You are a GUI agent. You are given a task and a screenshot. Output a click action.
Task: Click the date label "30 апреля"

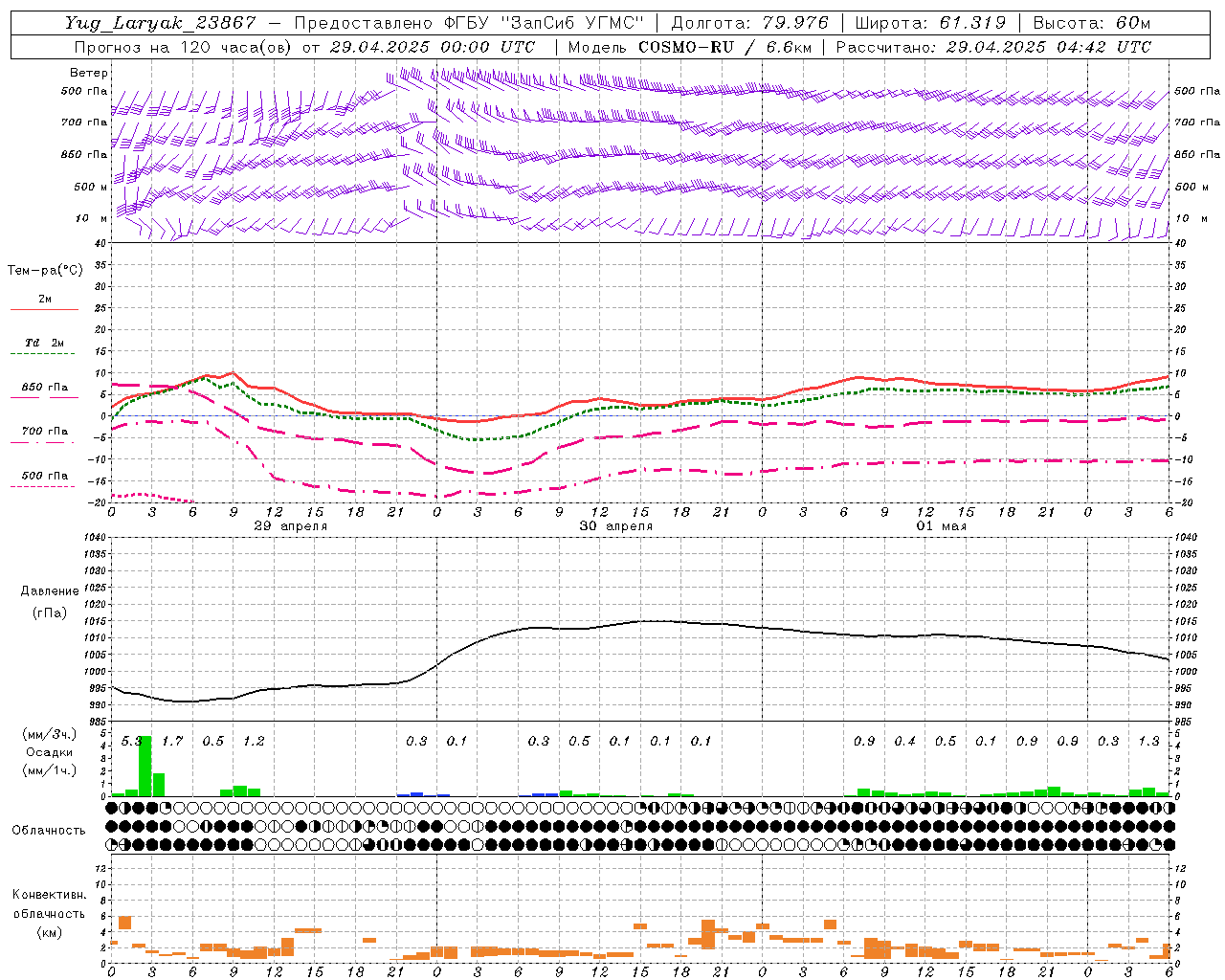click(615, 526)
